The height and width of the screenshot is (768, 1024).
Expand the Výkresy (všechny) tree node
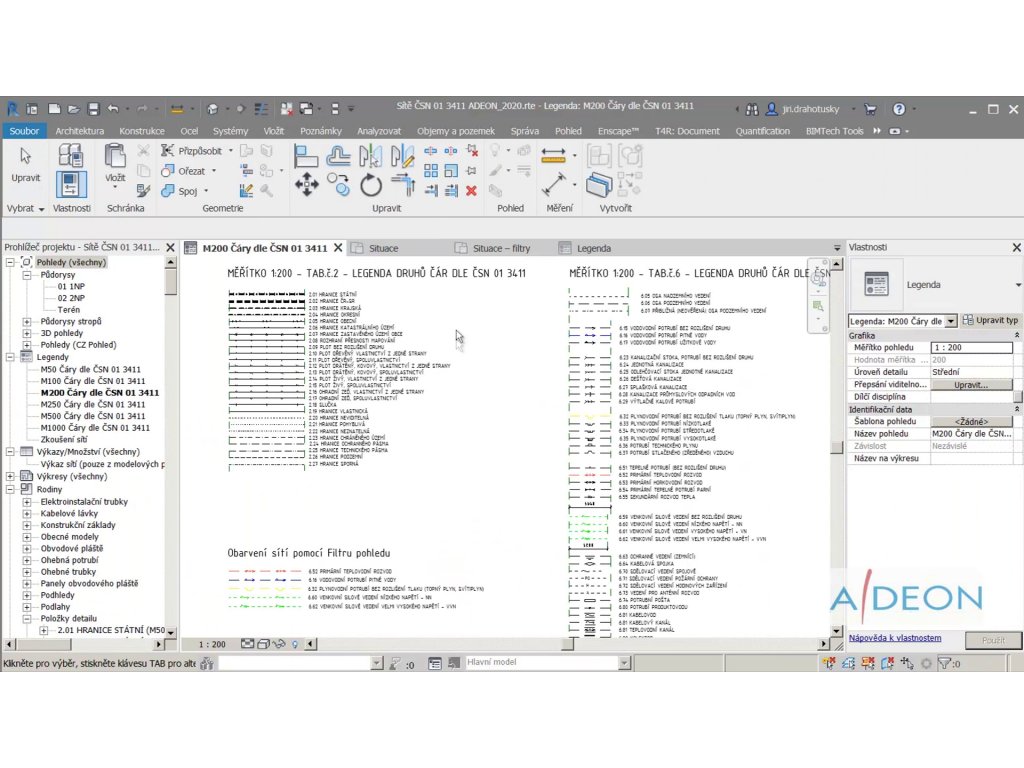click(10, 477)
